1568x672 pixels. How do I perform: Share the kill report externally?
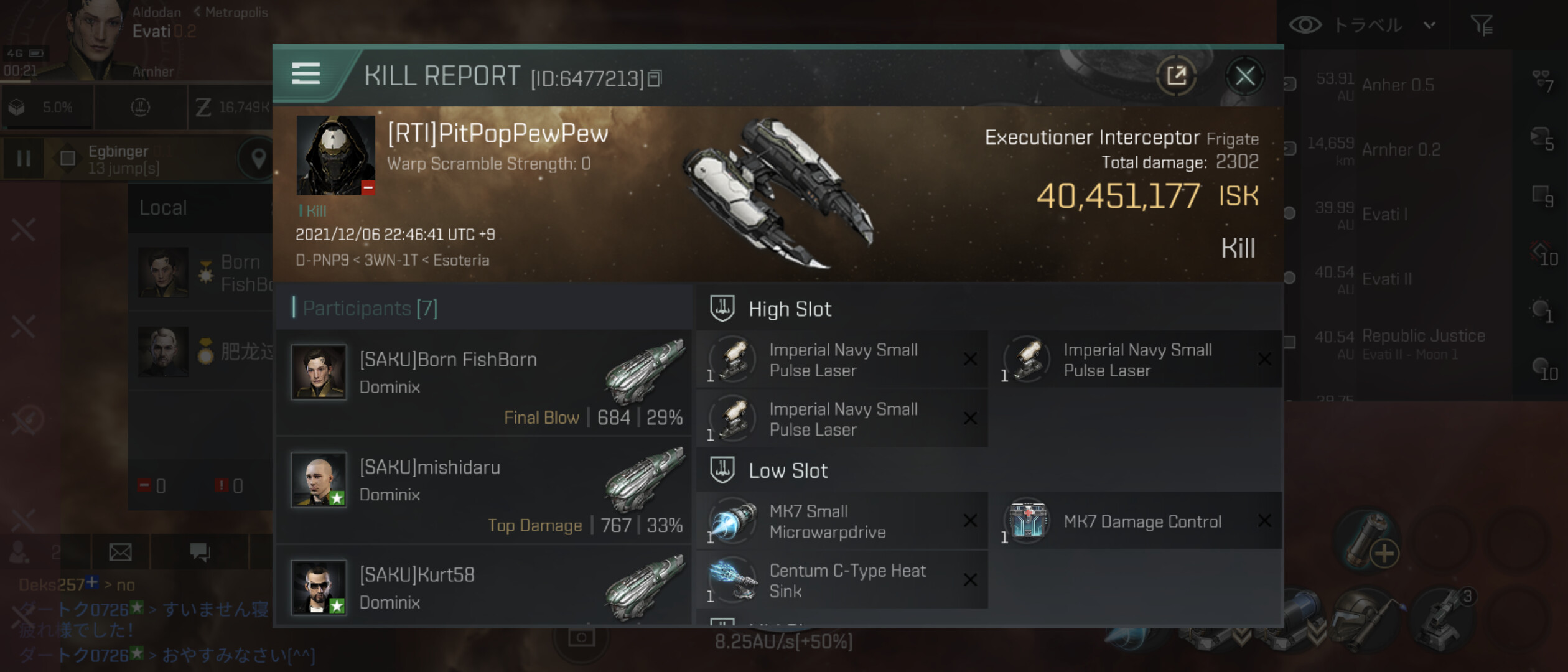pyautogui.click(x=1175, y=76)
